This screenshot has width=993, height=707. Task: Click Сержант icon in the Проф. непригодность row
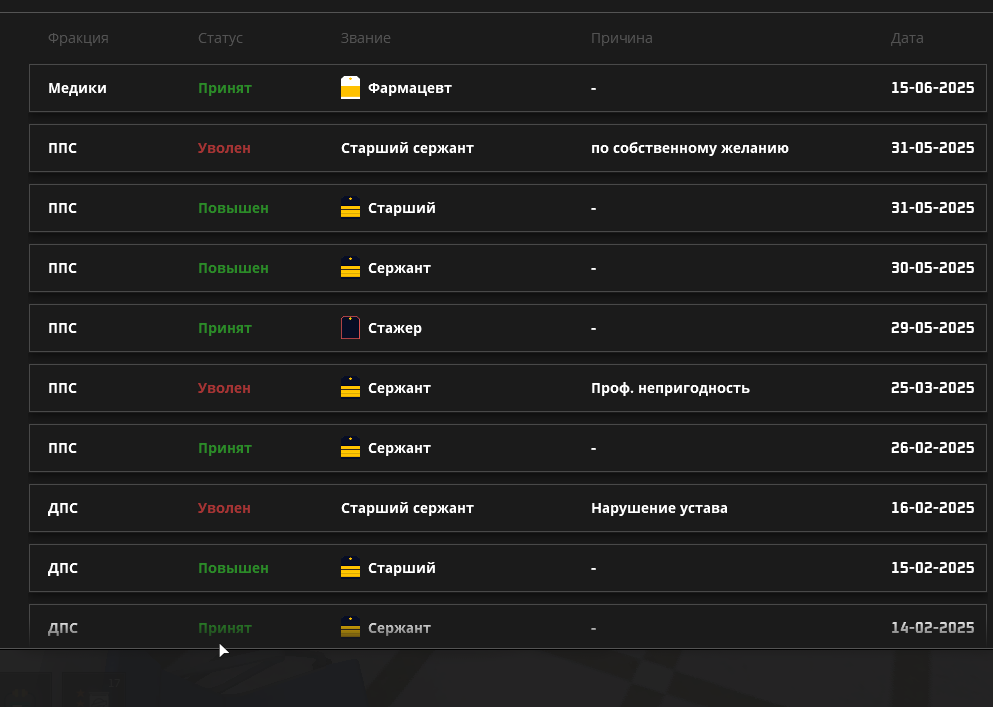[350, 388]
